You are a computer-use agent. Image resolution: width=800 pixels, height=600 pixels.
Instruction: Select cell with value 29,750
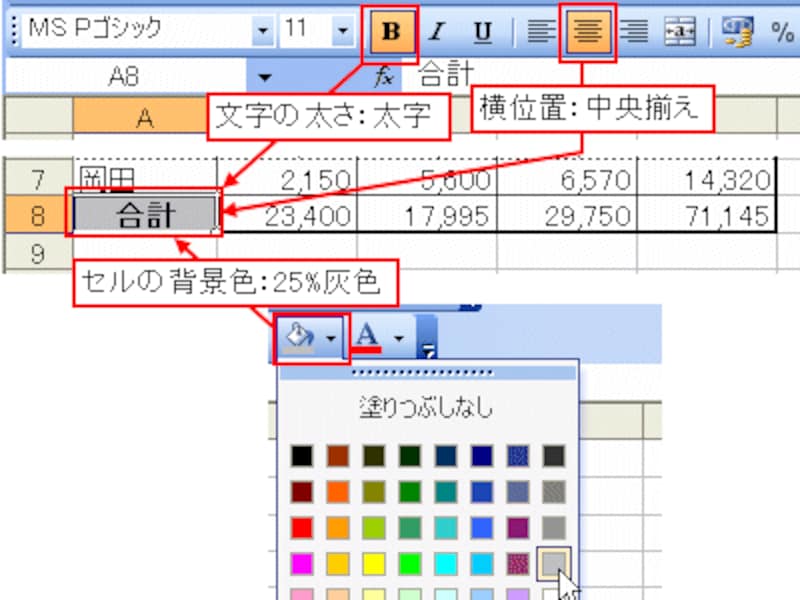567,214
